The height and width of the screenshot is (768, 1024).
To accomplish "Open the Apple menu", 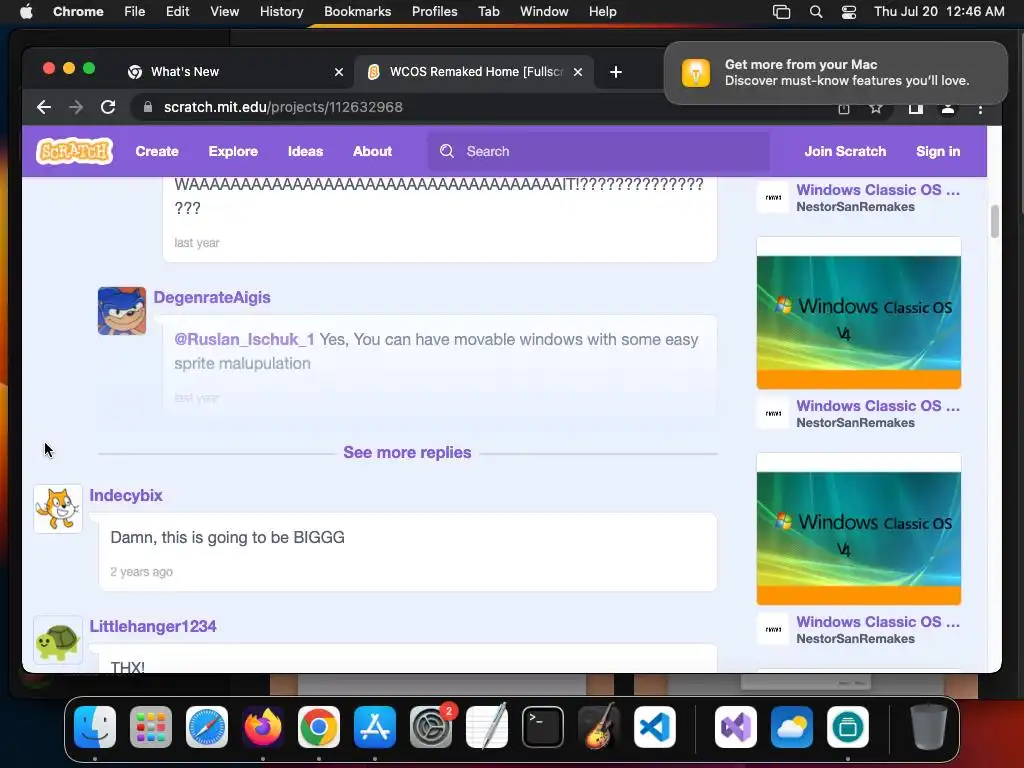I will click(26, 12).
